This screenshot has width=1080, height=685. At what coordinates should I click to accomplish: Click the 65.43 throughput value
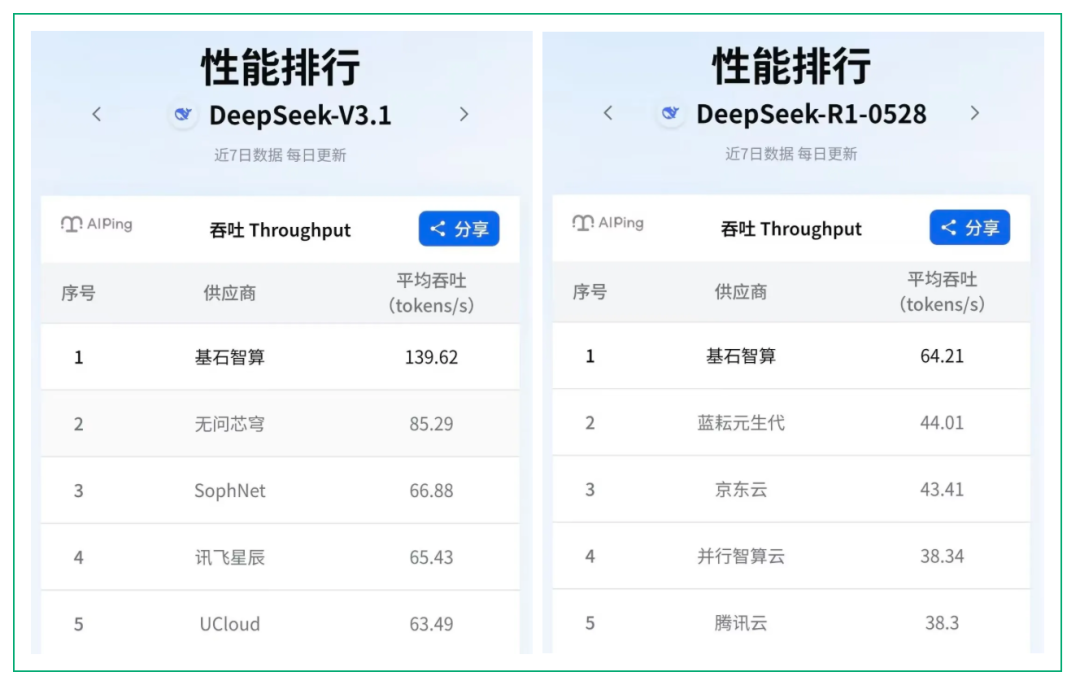coord(431,558)
